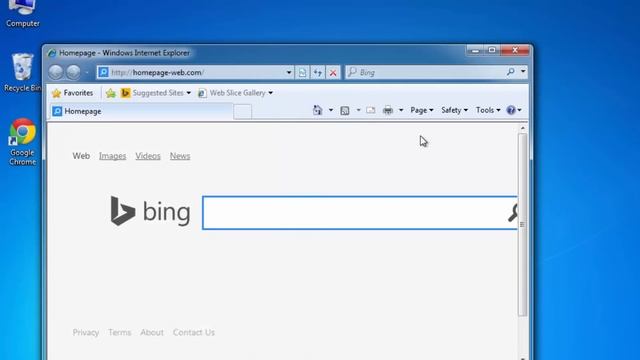The height and width of the screenshot is (360, 640).
Task: Open a new tab button
Action: 242,111
